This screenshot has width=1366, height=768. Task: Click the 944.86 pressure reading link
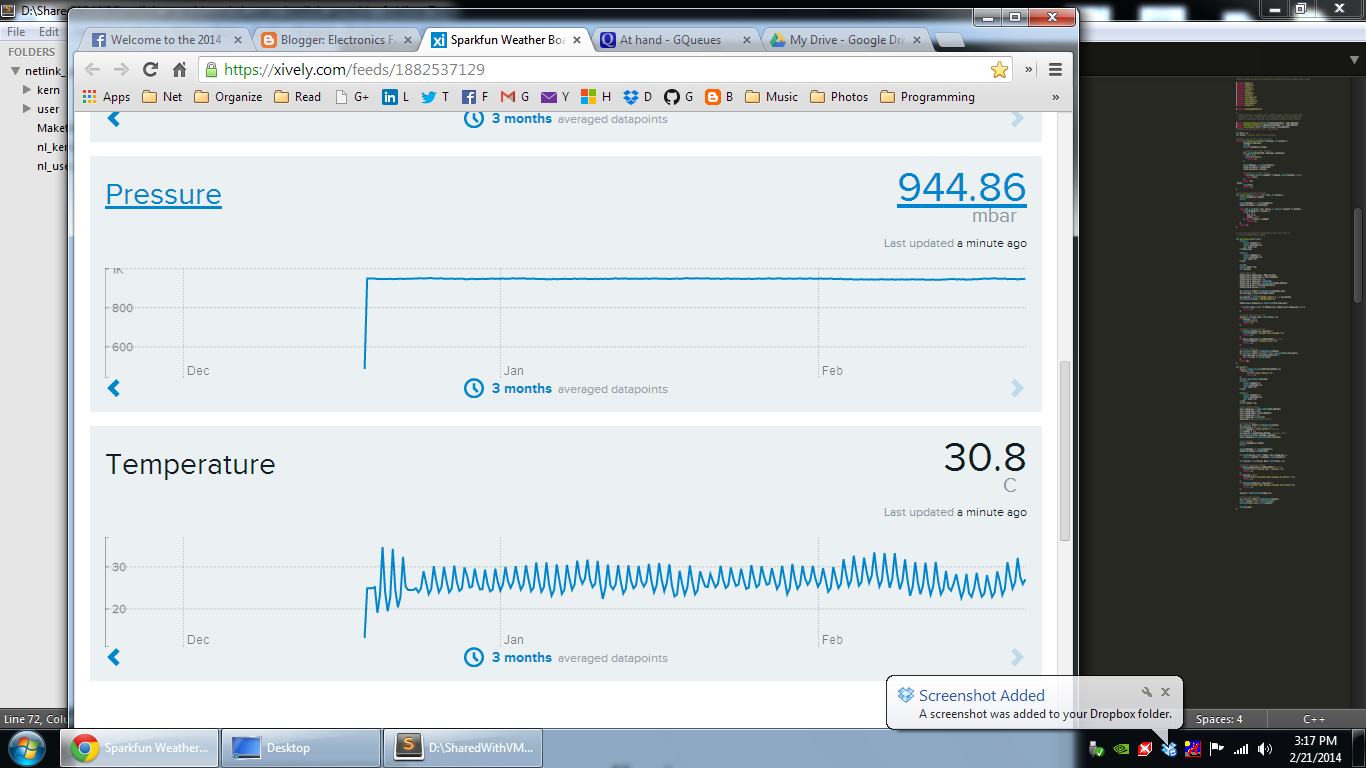click(961, 188)
